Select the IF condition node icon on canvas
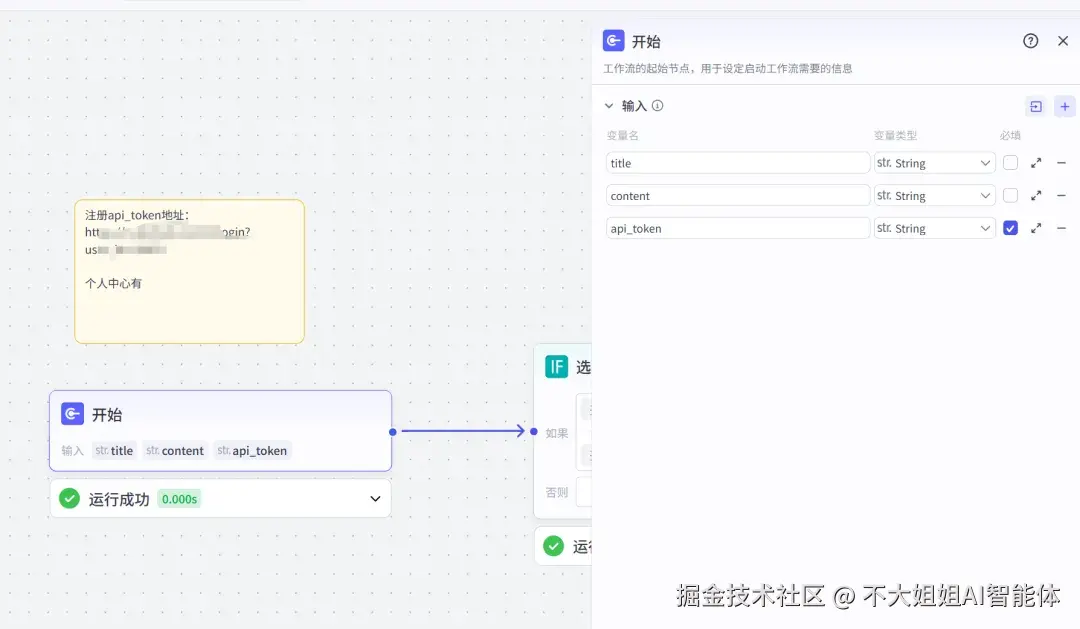This screenshot has height=629, width=1080. [557, 366]
